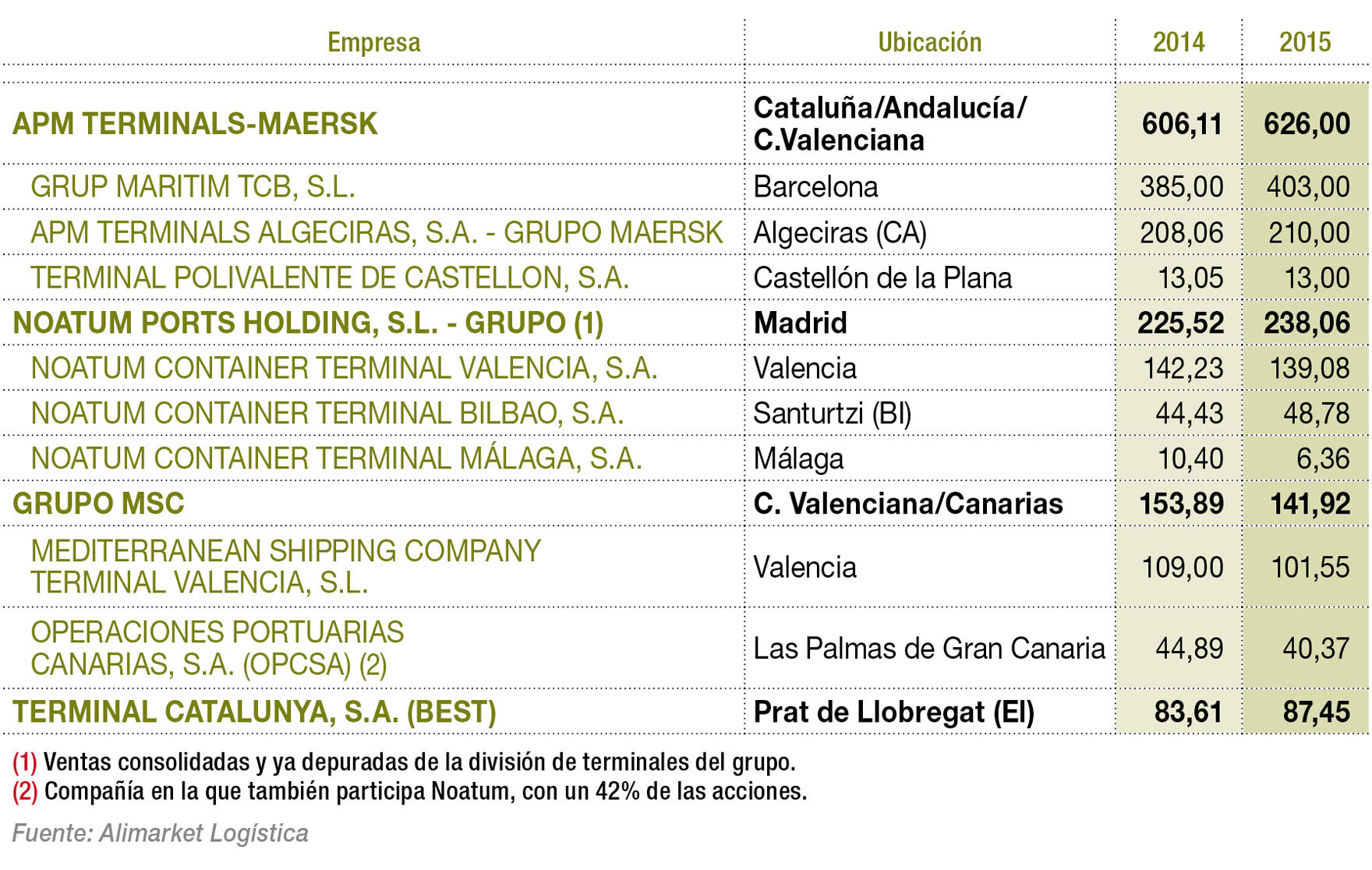Click the GRUPO MSC group row

[98, 504]
